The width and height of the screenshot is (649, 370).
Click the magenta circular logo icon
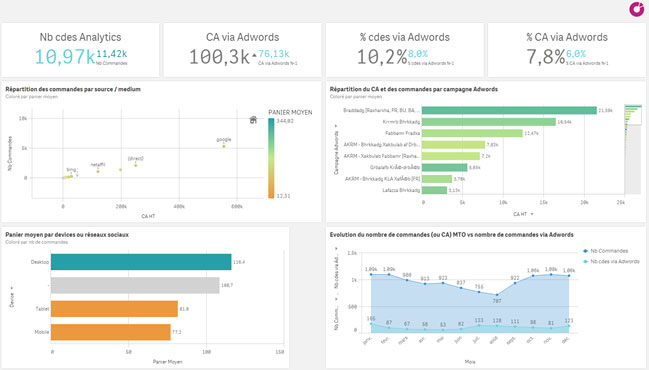point(637,9)
